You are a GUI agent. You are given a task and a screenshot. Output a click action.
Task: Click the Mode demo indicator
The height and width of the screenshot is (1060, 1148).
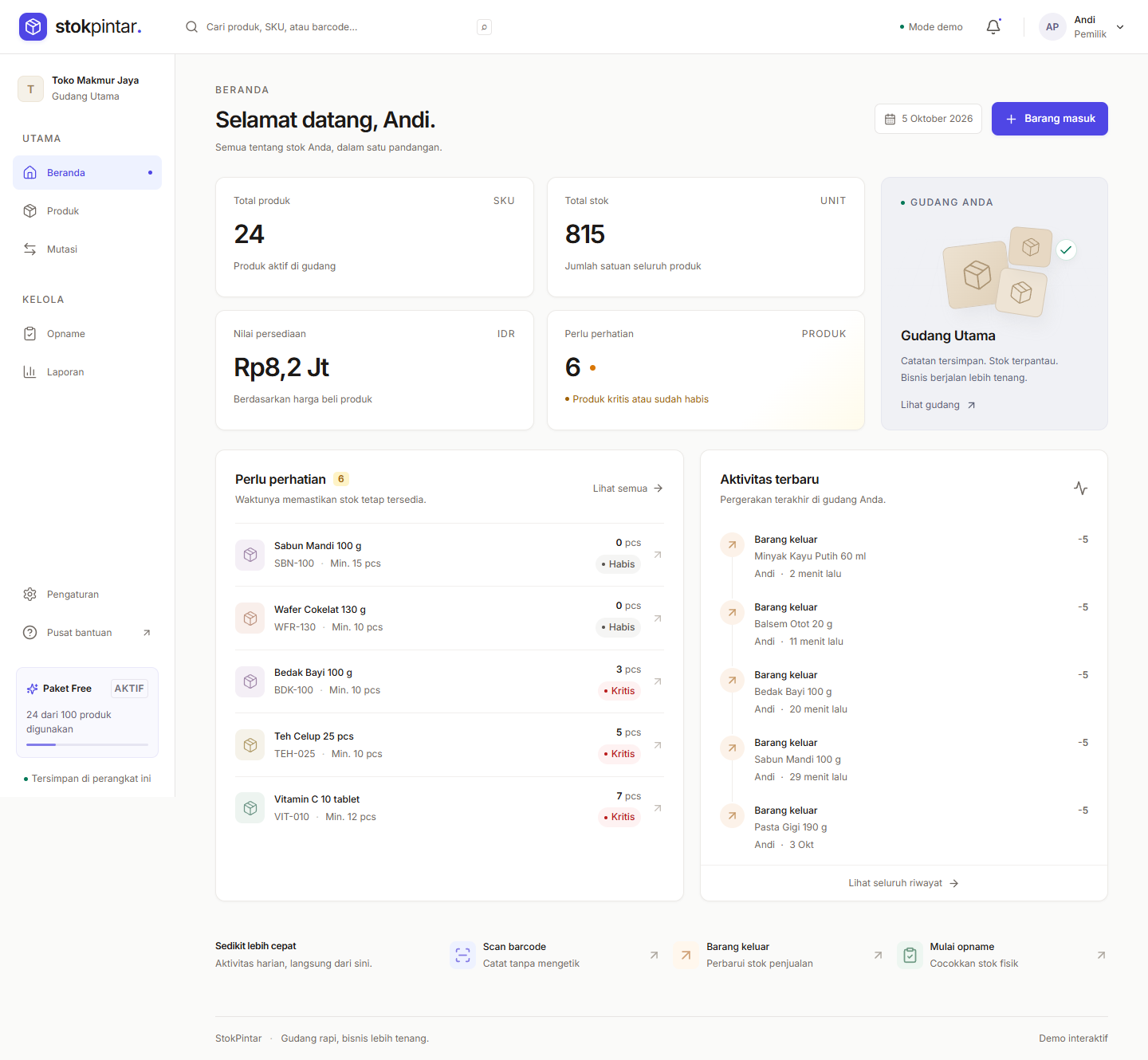[931, 27]
